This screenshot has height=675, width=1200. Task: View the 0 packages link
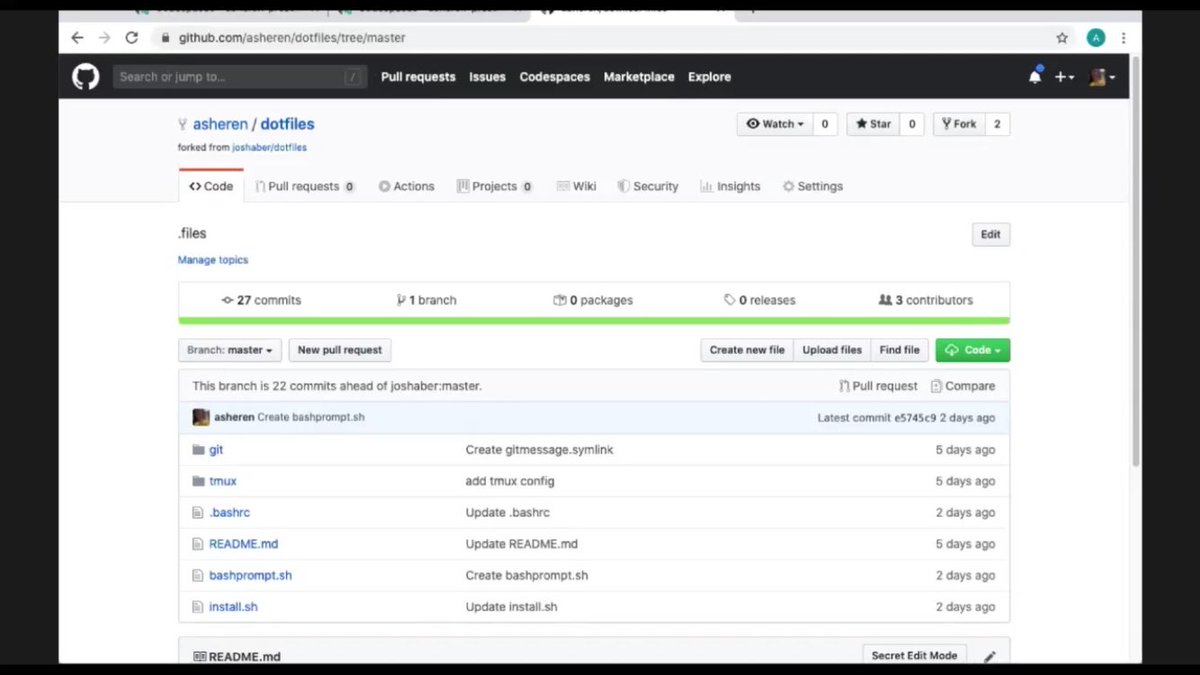coord(593,300)
